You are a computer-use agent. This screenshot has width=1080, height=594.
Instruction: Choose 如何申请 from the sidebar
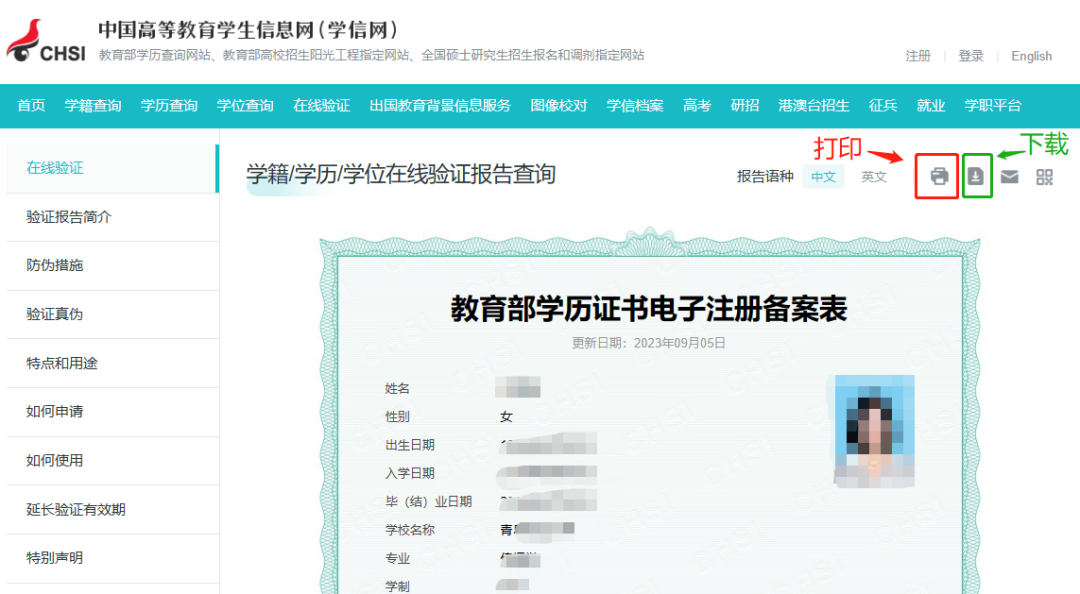point(55,412)
